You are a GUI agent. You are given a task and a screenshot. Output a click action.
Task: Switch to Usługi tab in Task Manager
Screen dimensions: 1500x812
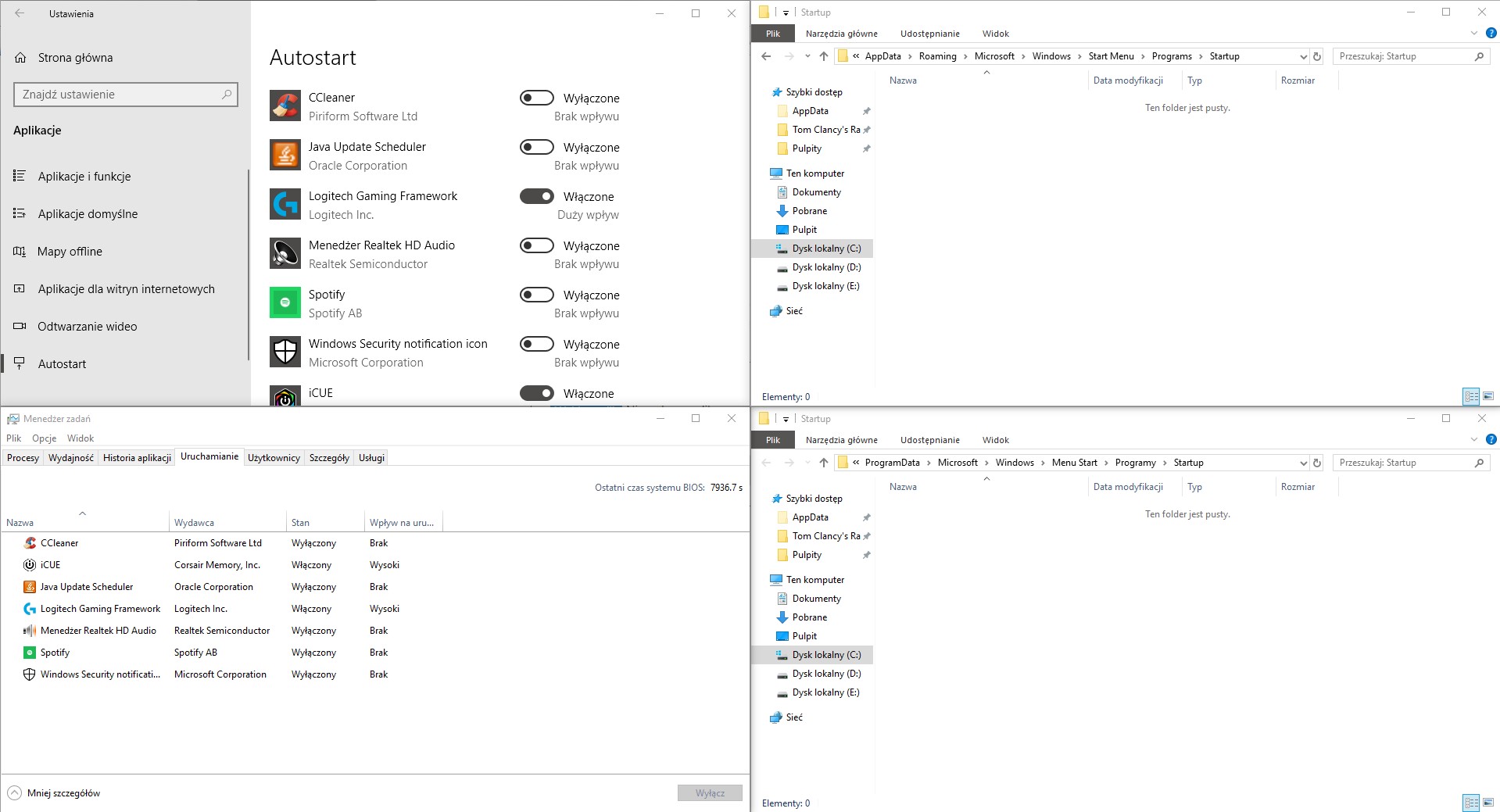[x=371, y=458]
